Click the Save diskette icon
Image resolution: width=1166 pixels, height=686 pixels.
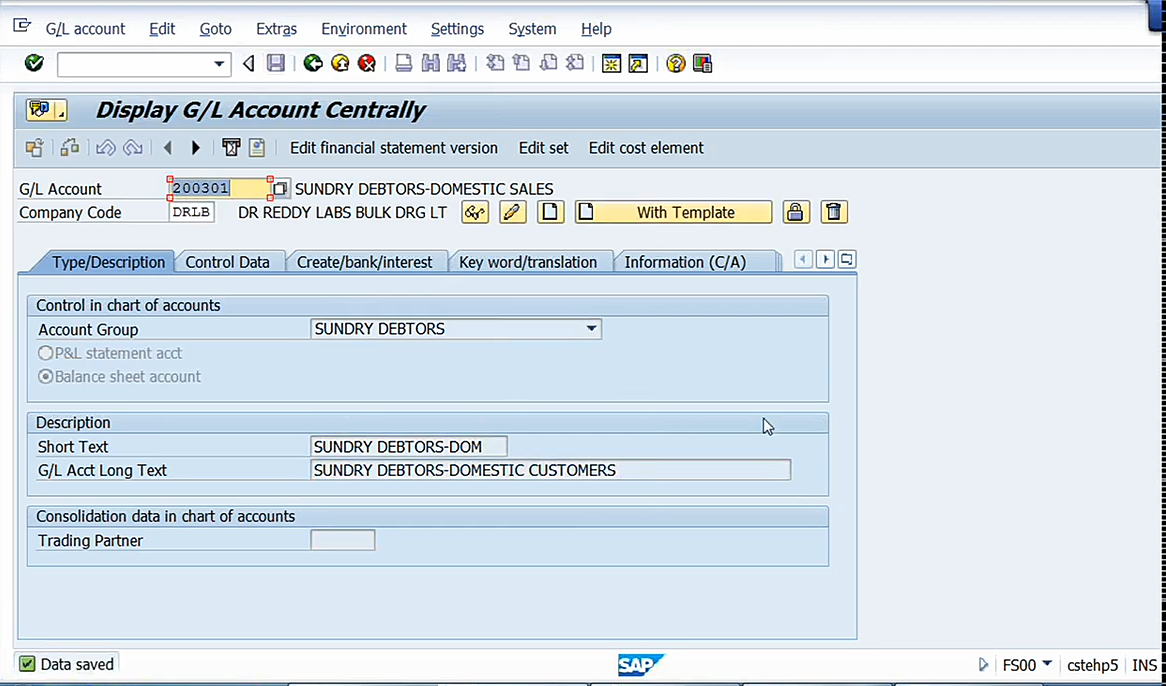276,63
